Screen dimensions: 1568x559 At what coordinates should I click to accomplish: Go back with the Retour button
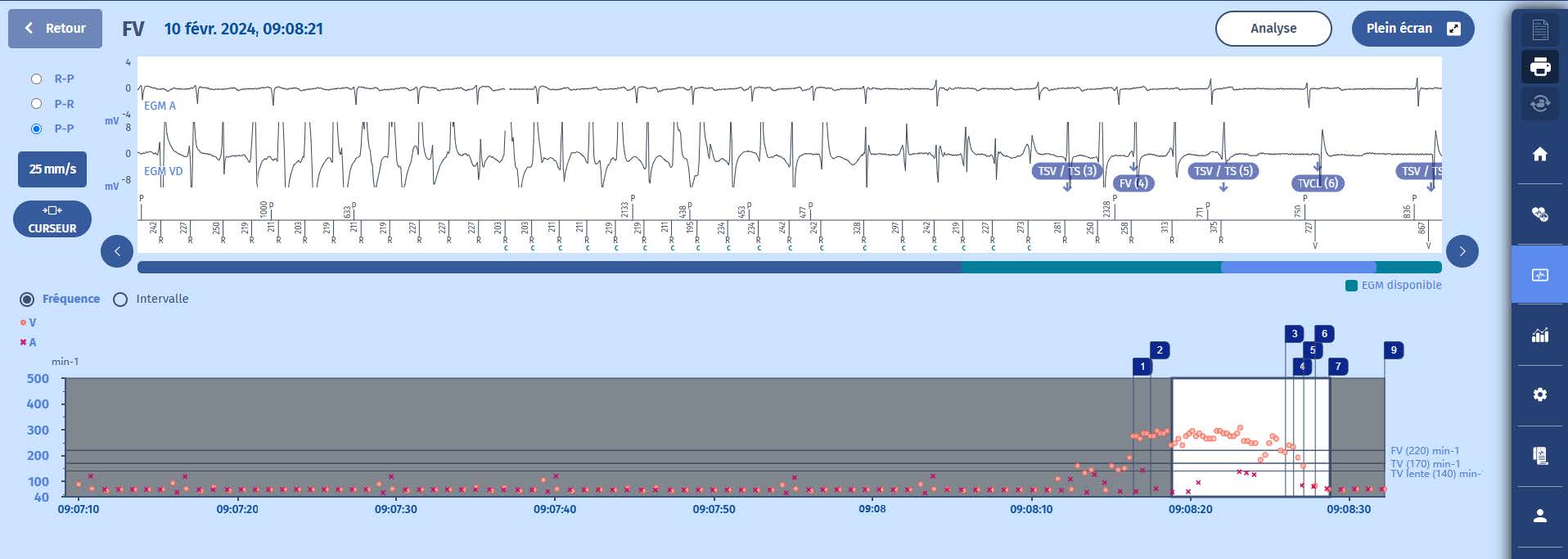coord(55,29)
